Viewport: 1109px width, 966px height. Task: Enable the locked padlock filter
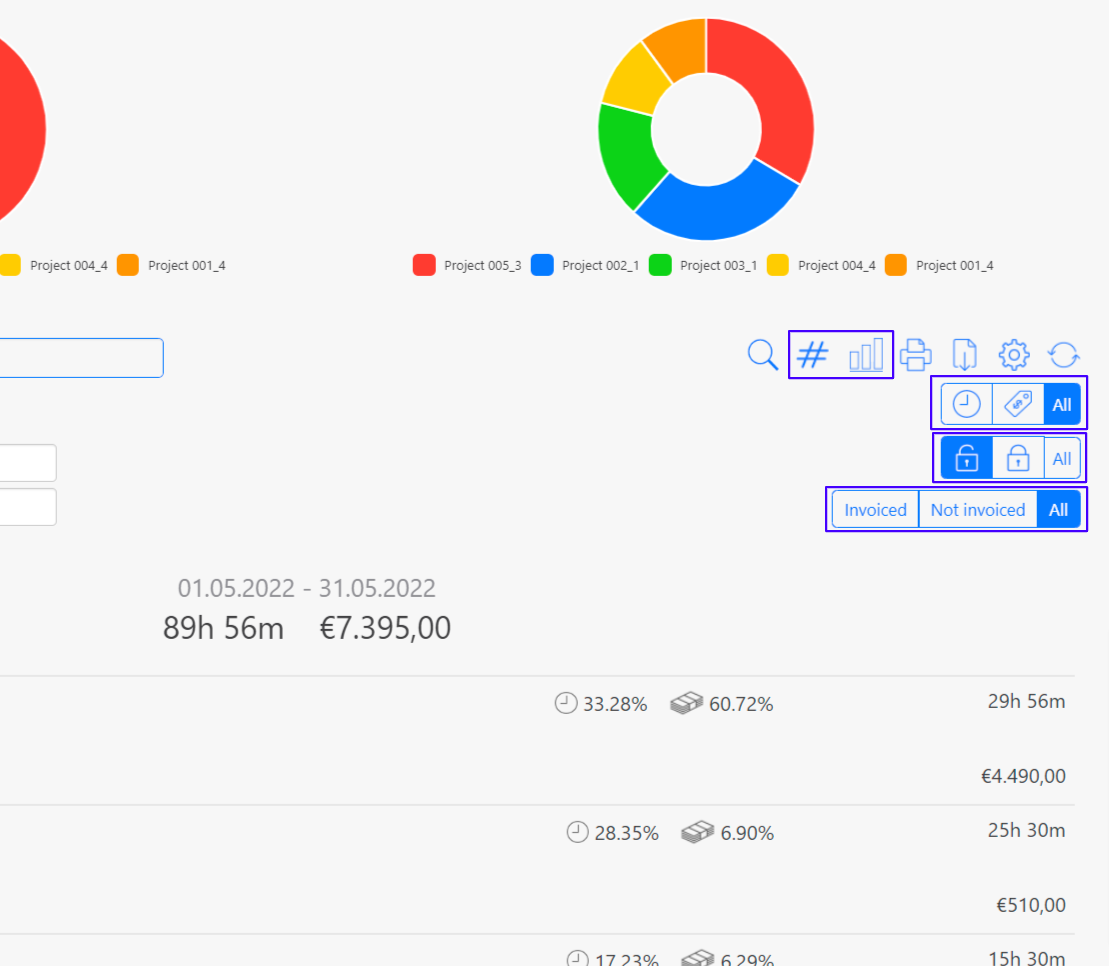pos(1018,458)
